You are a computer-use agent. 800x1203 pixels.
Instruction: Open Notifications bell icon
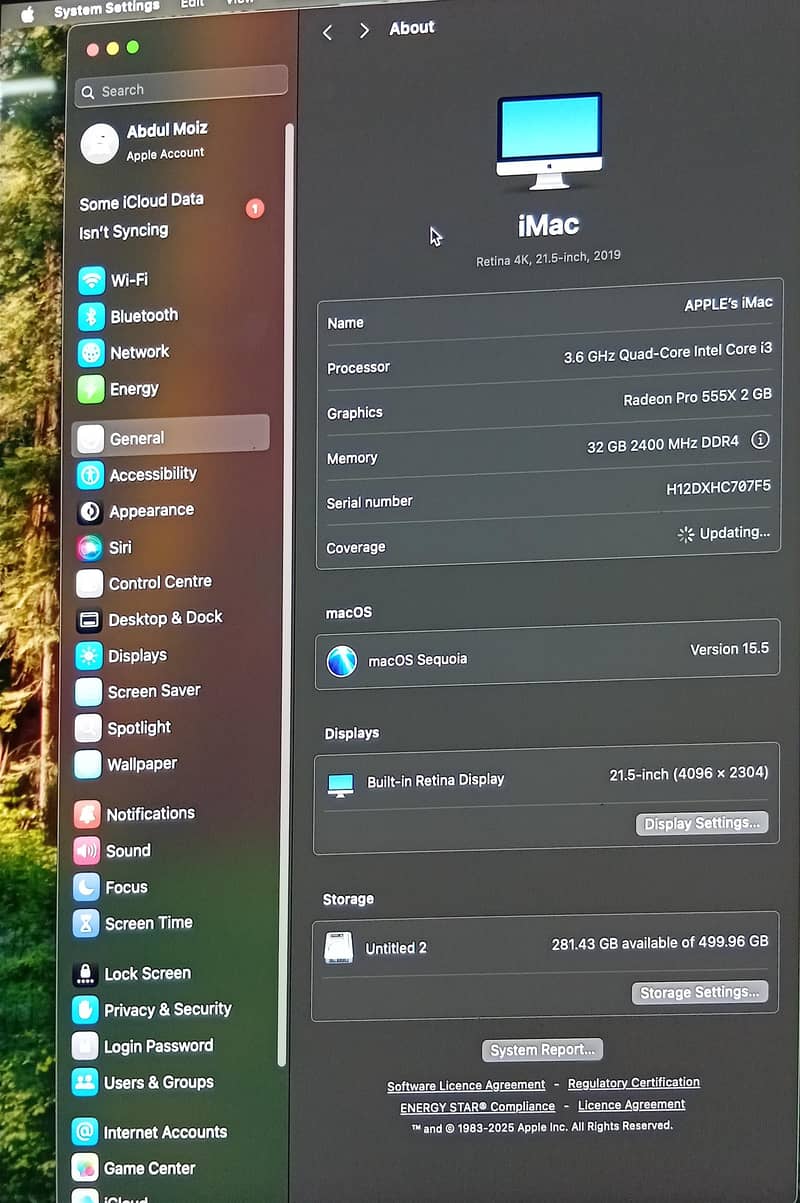click(x=87, y=814)
